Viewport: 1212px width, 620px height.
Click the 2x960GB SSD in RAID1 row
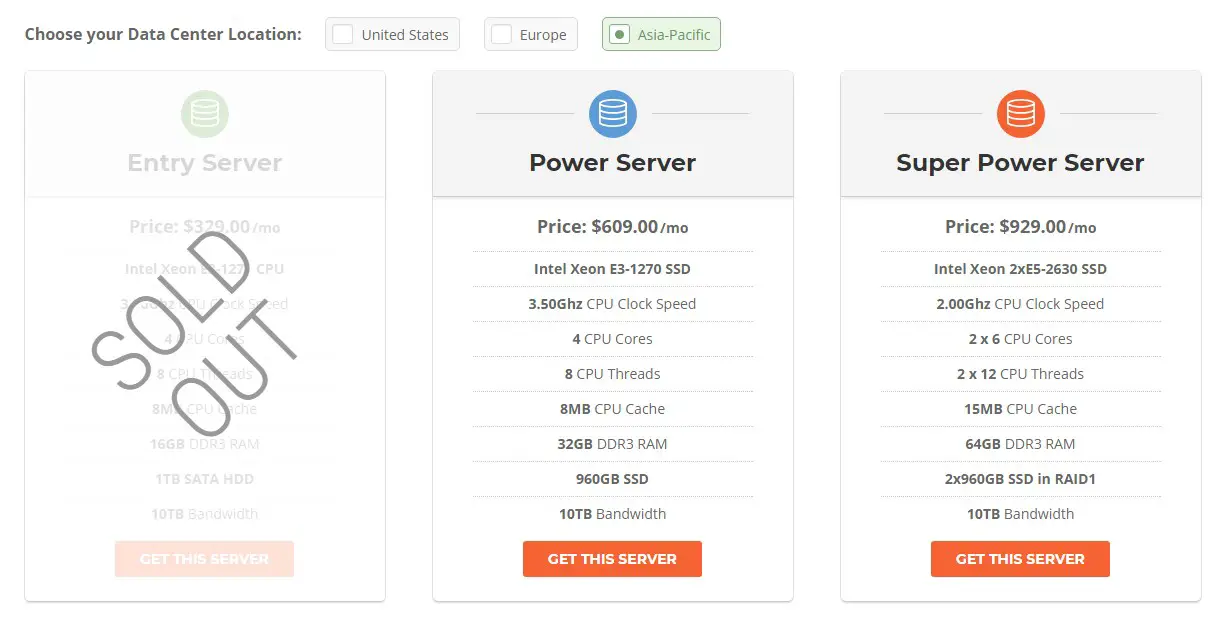coord(1021,479)
